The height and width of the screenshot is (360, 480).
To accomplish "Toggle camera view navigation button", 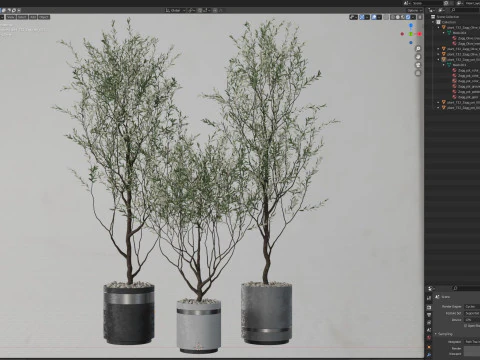I will pos(418,65).
